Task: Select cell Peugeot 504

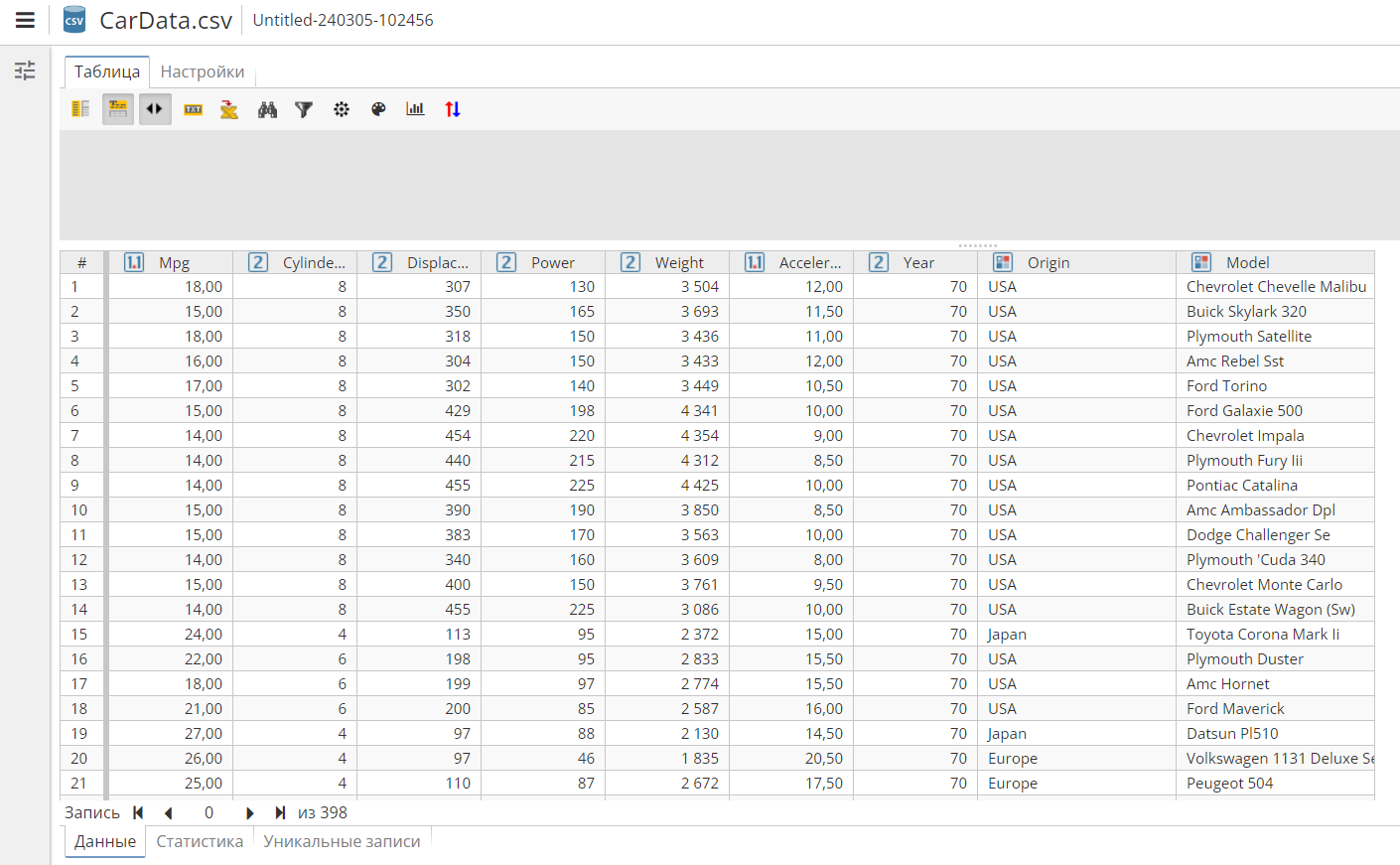Action: coord(1276,783)
